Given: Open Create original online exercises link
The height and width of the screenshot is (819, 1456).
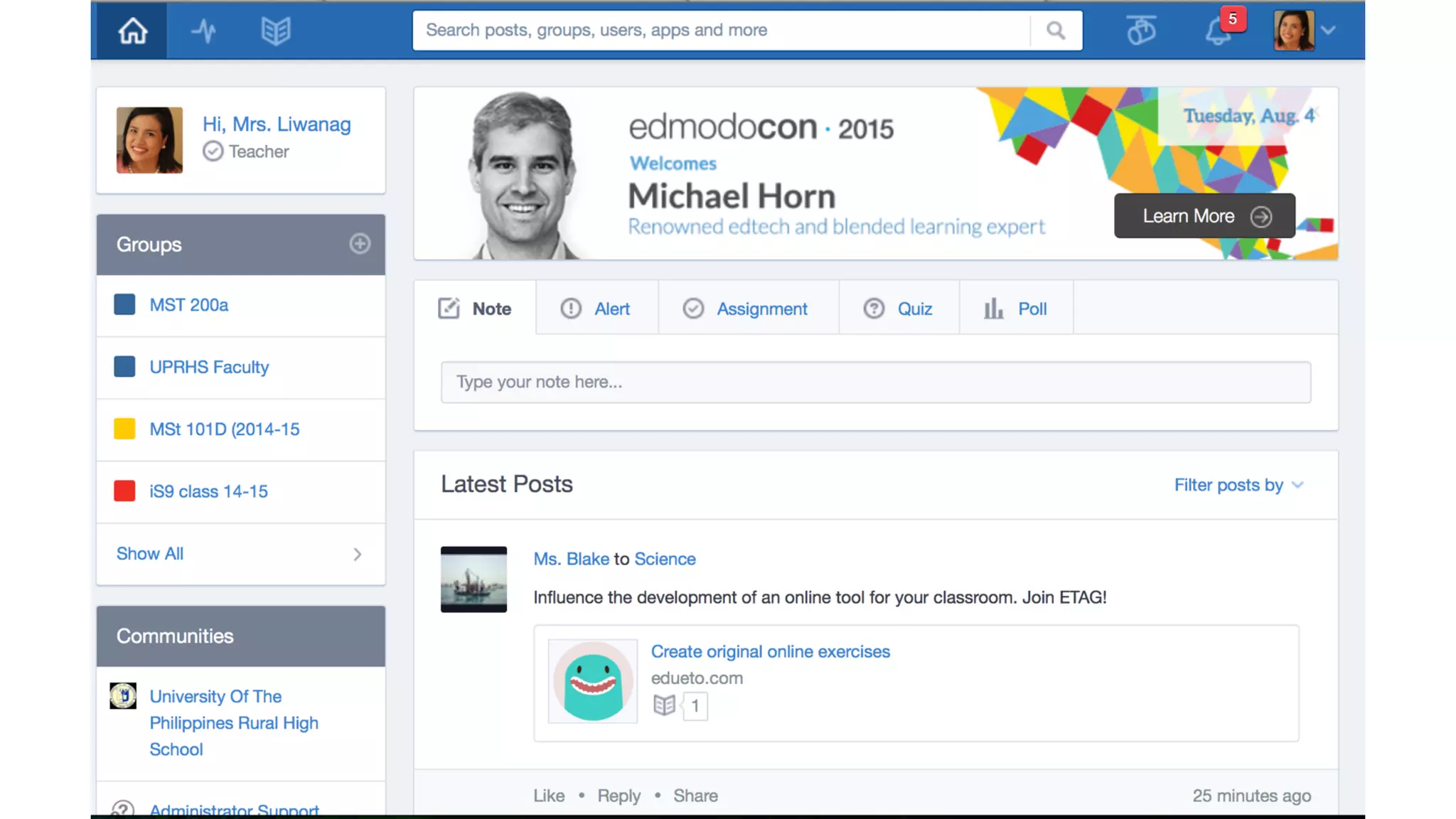Looking at the screenshot, I should pyautogui.click(x=770, y=651).
